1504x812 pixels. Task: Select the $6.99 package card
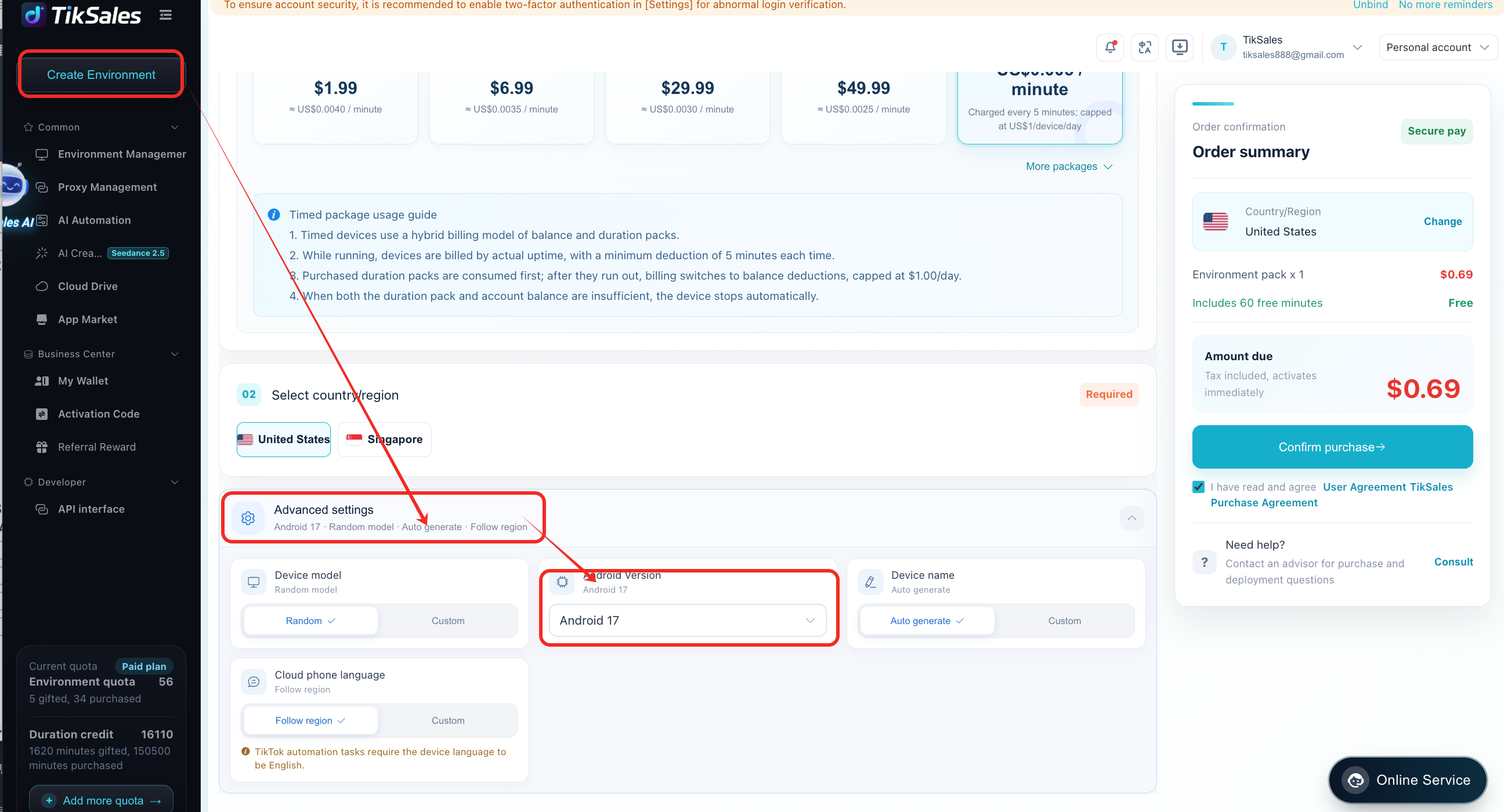511,107
